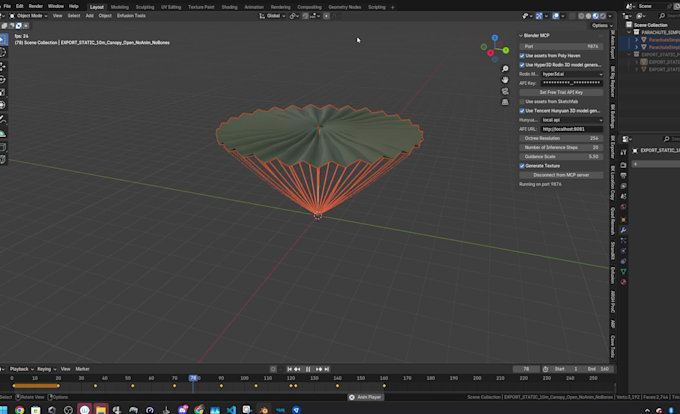Open the Global transform orientation dropdown
Screen dimensions: 680x414
272,16
